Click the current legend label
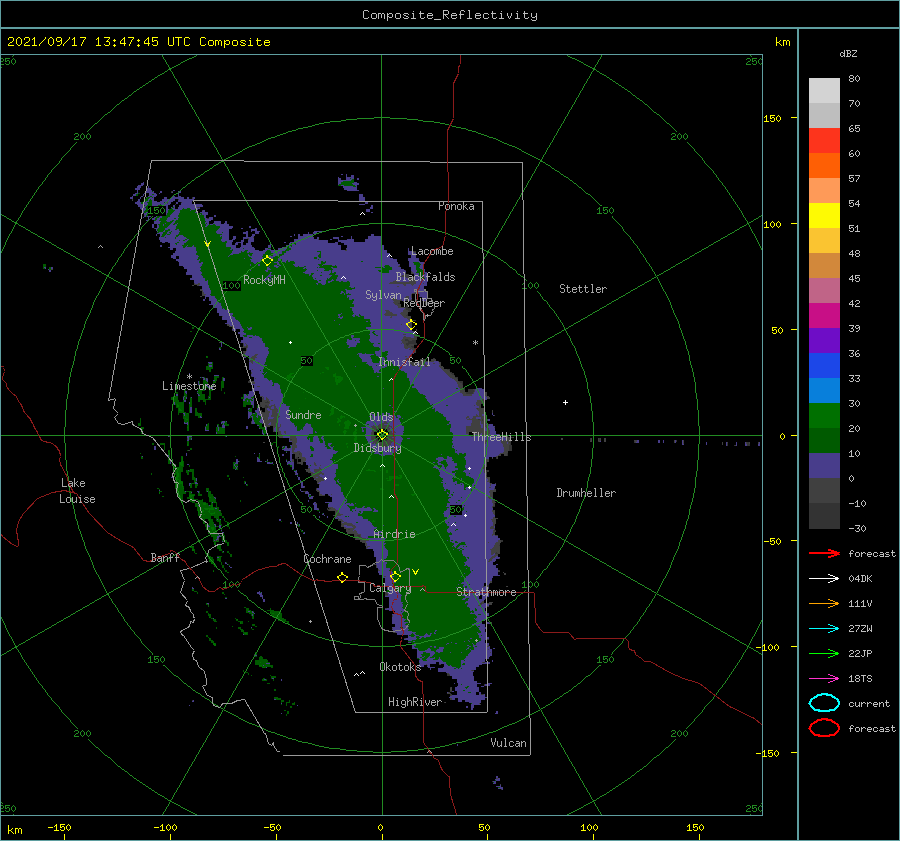 (x=869, y=704)
